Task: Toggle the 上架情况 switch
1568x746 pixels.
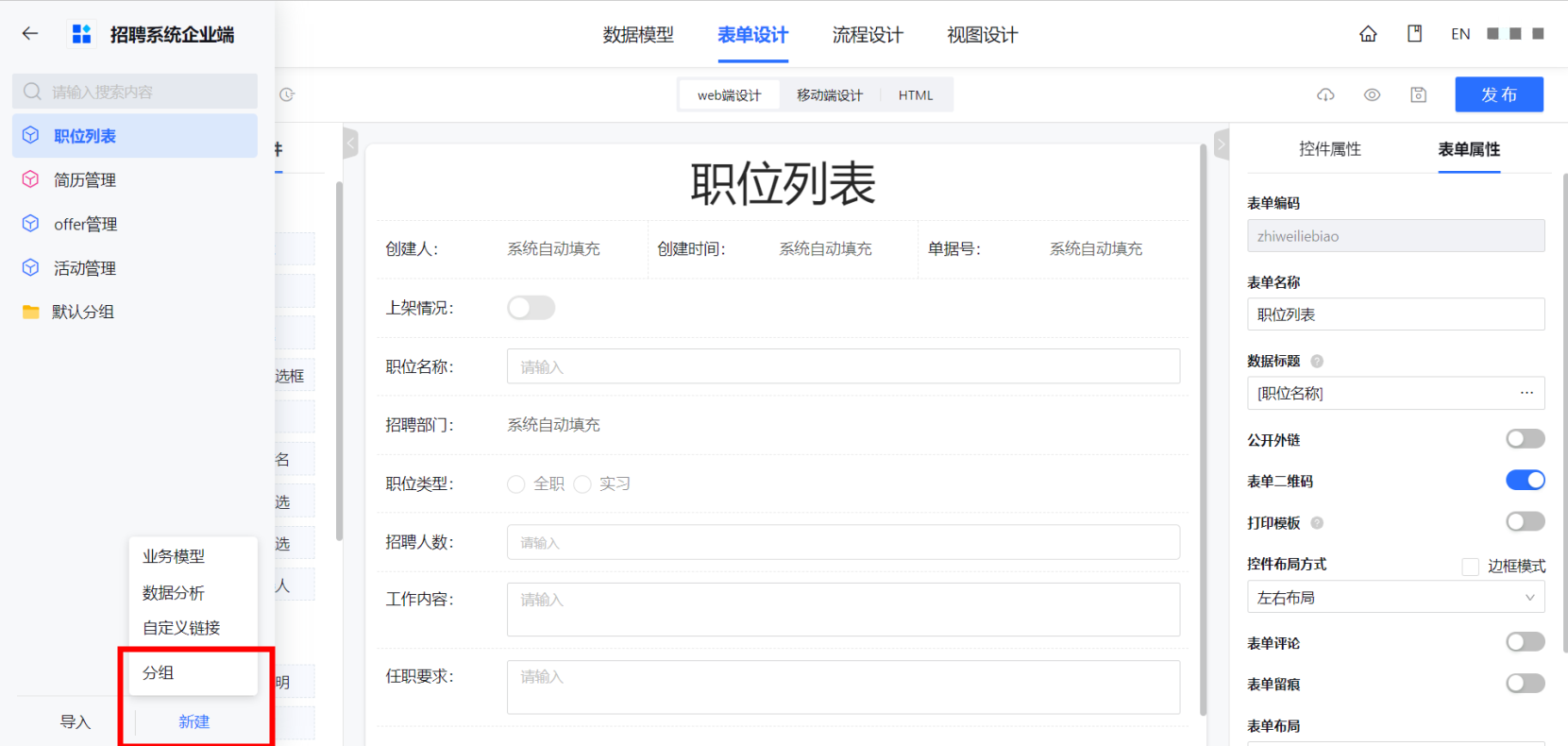Action: click(531, 308)
